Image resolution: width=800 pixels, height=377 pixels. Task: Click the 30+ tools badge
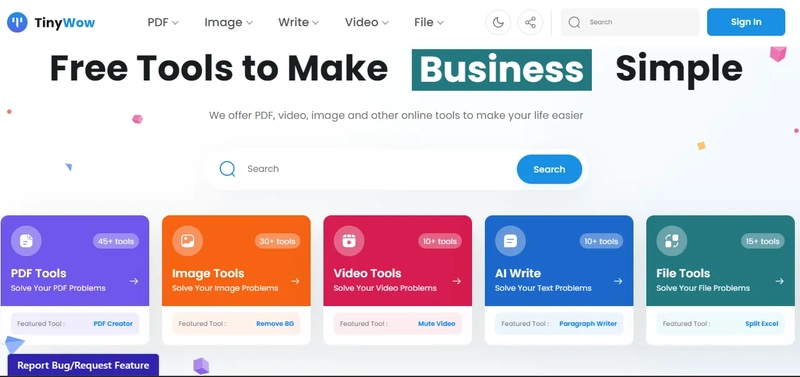tap(277, 241)
